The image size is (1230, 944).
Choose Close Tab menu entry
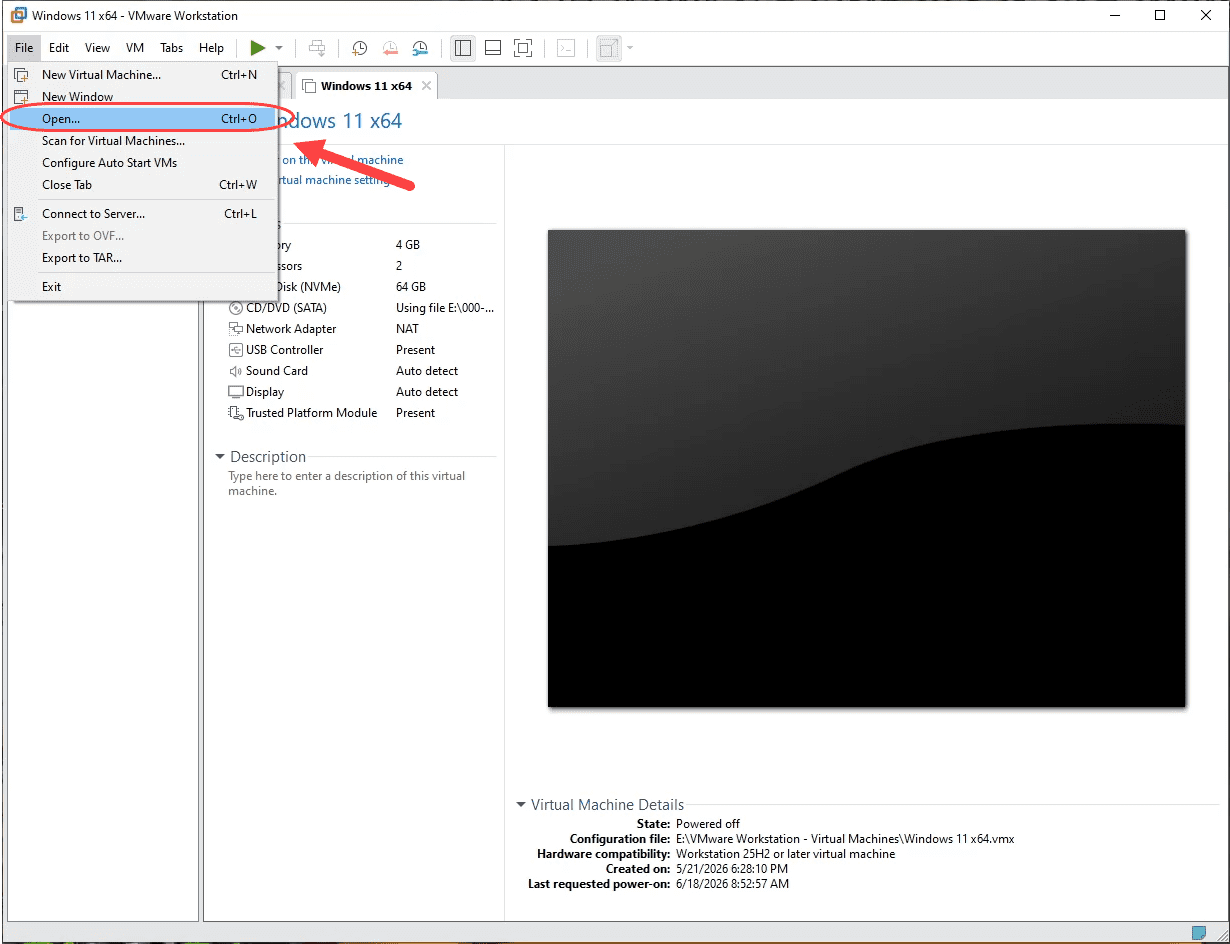pyautogui.click(x=143, y=185)
